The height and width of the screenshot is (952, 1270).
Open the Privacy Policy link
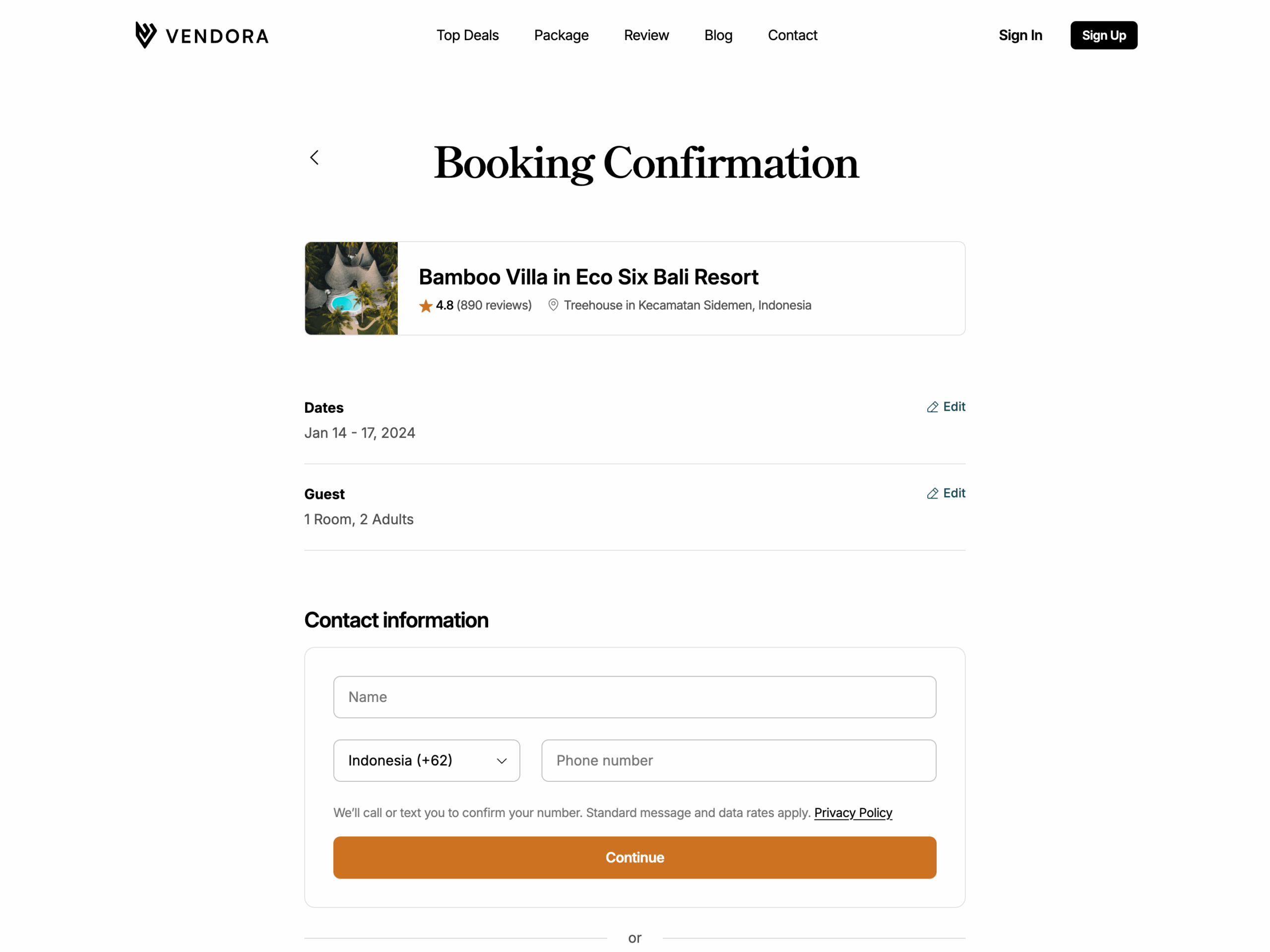point(853,813)
